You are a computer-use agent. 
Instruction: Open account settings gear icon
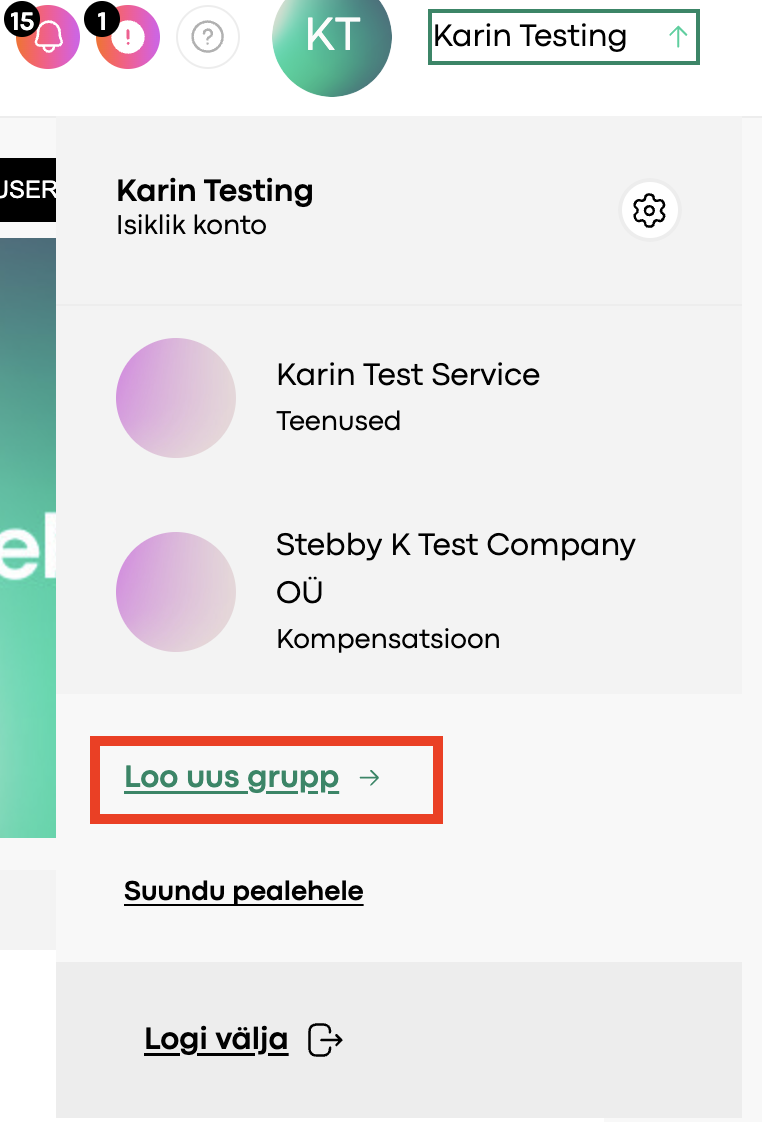point(649,210)
